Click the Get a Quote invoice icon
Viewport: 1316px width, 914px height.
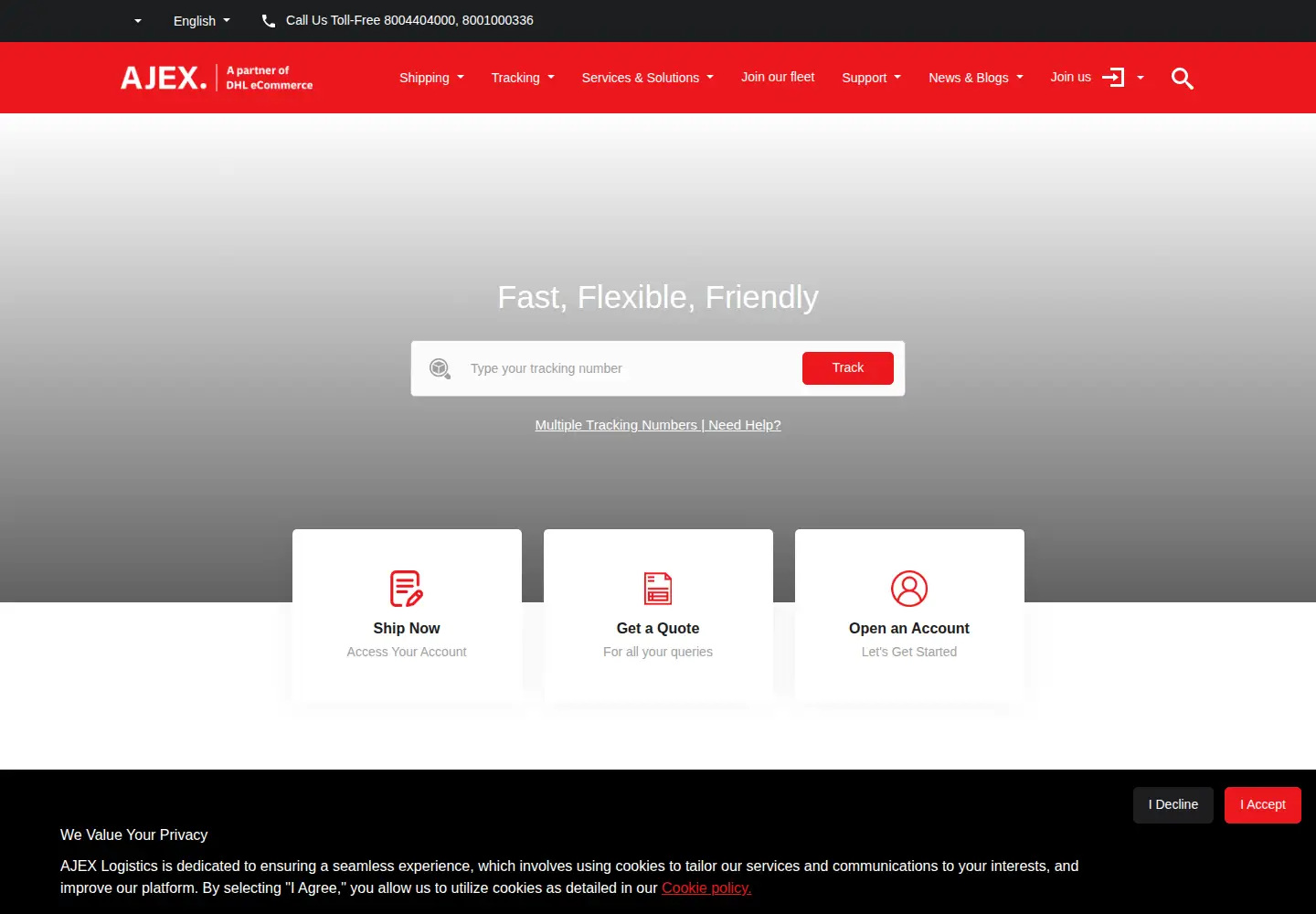[x=658, y=589]
